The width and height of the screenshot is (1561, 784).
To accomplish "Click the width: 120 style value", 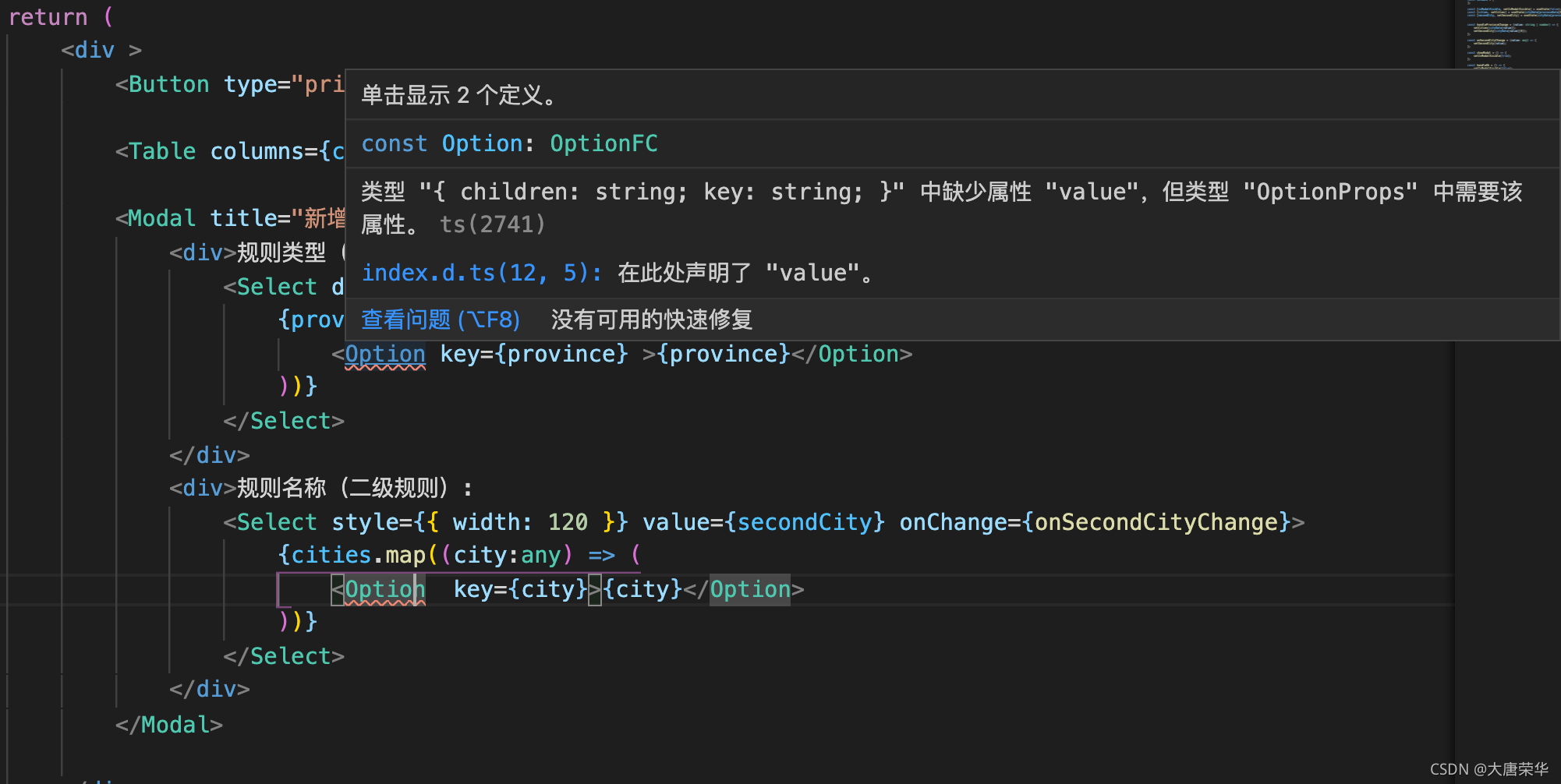I will [520, 522].
